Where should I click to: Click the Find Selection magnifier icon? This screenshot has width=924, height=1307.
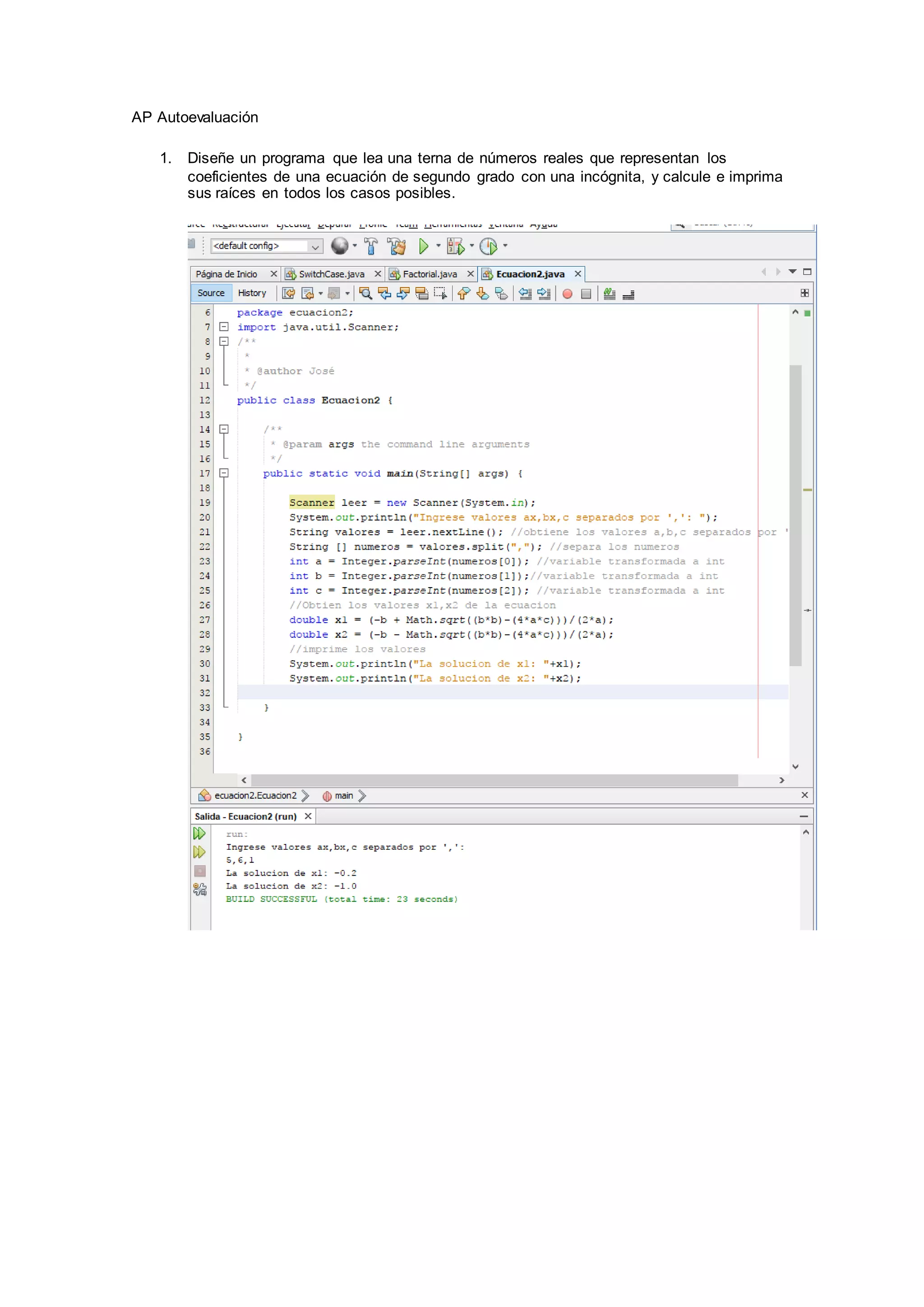(x=366, y=294)
